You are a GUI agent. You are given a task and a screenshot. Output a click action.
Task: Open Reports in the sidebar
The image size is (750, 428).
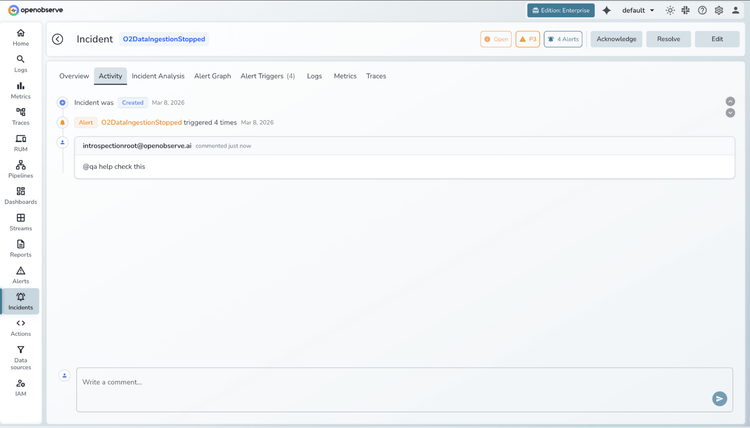(x=21, y=248)
